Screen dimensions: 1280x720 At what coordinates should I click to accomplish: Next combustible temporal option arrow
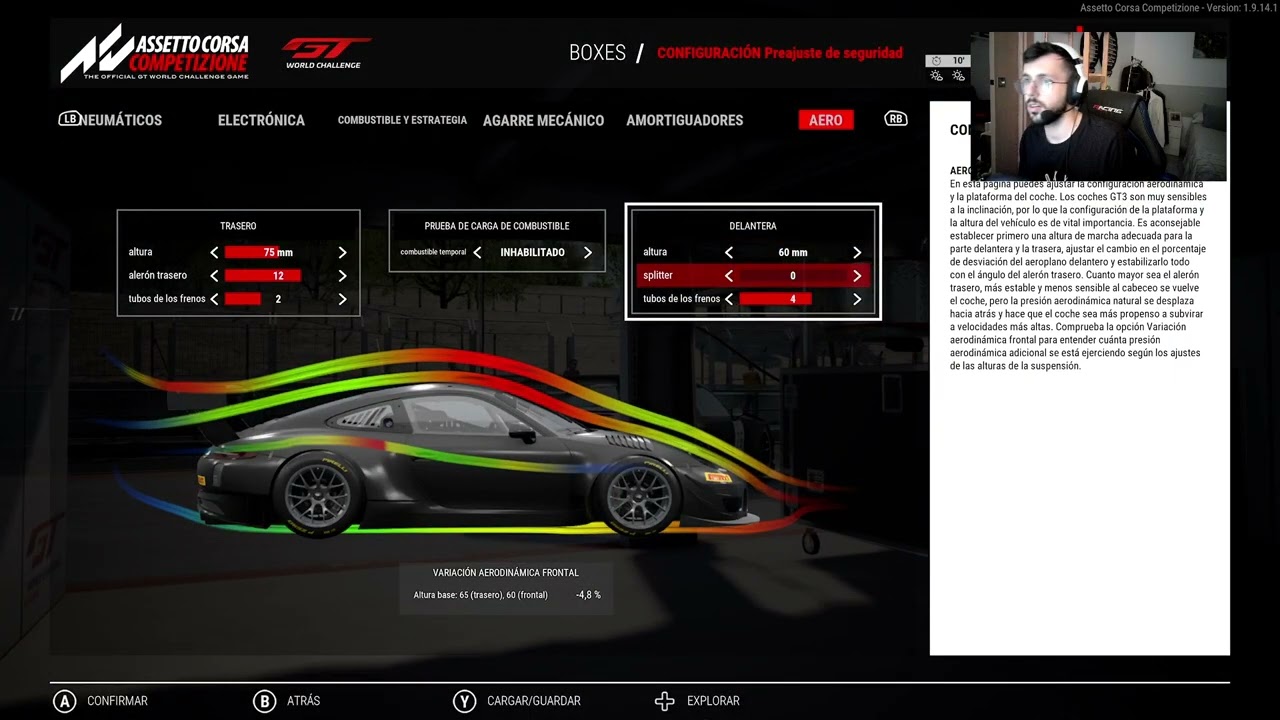(587, 253)
